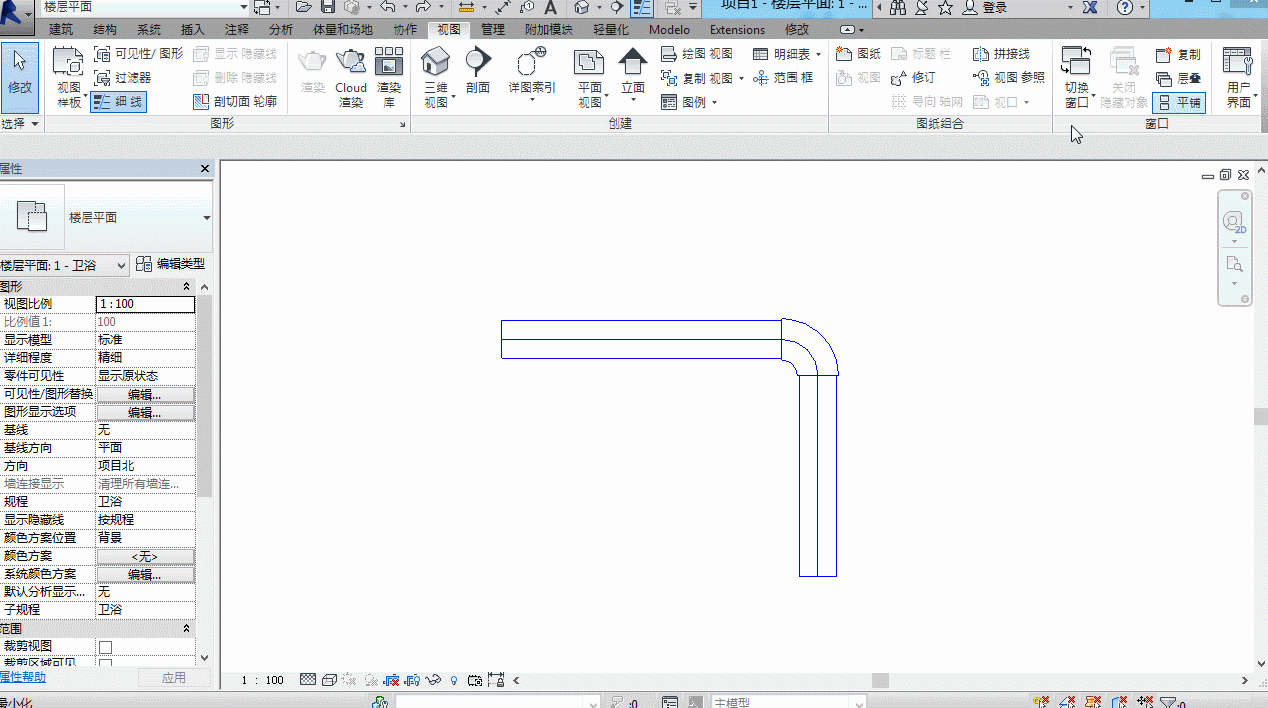1268x708 pixels.
Task: Open Cloud 渲染 rendering tool
Action: pyautogui.click(x=351, y=77)
